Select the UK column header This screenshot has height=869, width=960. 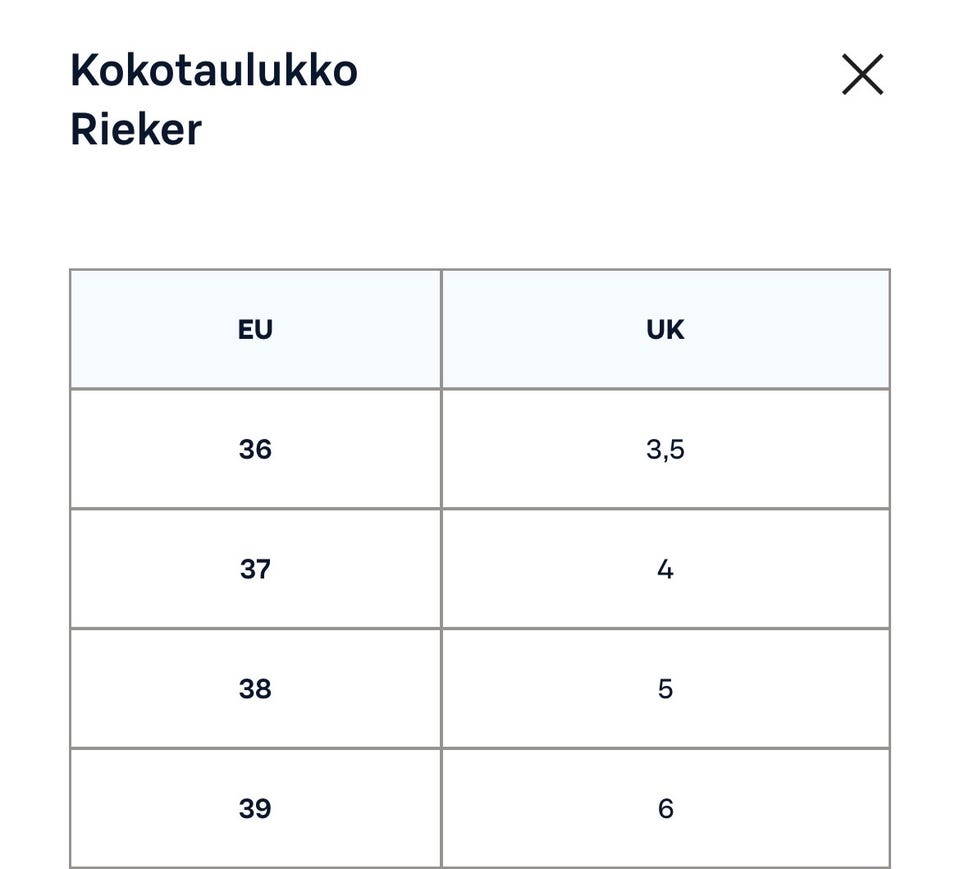[x=665, y=328]
